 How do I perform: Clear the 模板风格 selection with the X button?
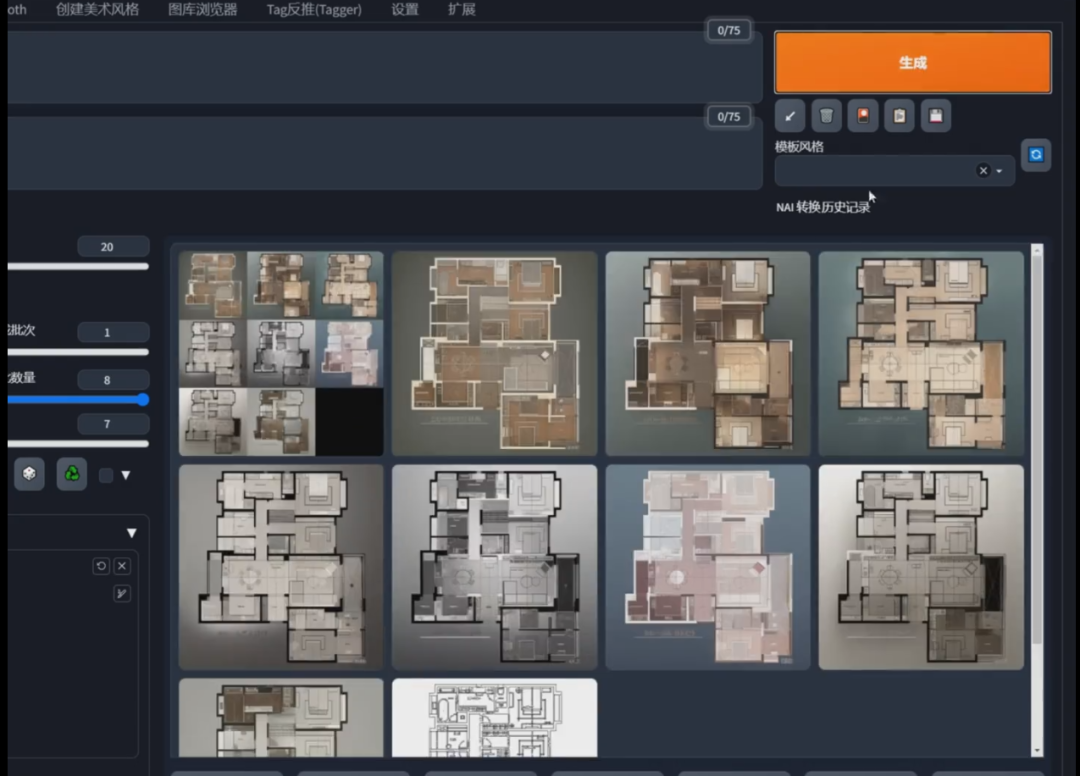(x=983, y=171)
